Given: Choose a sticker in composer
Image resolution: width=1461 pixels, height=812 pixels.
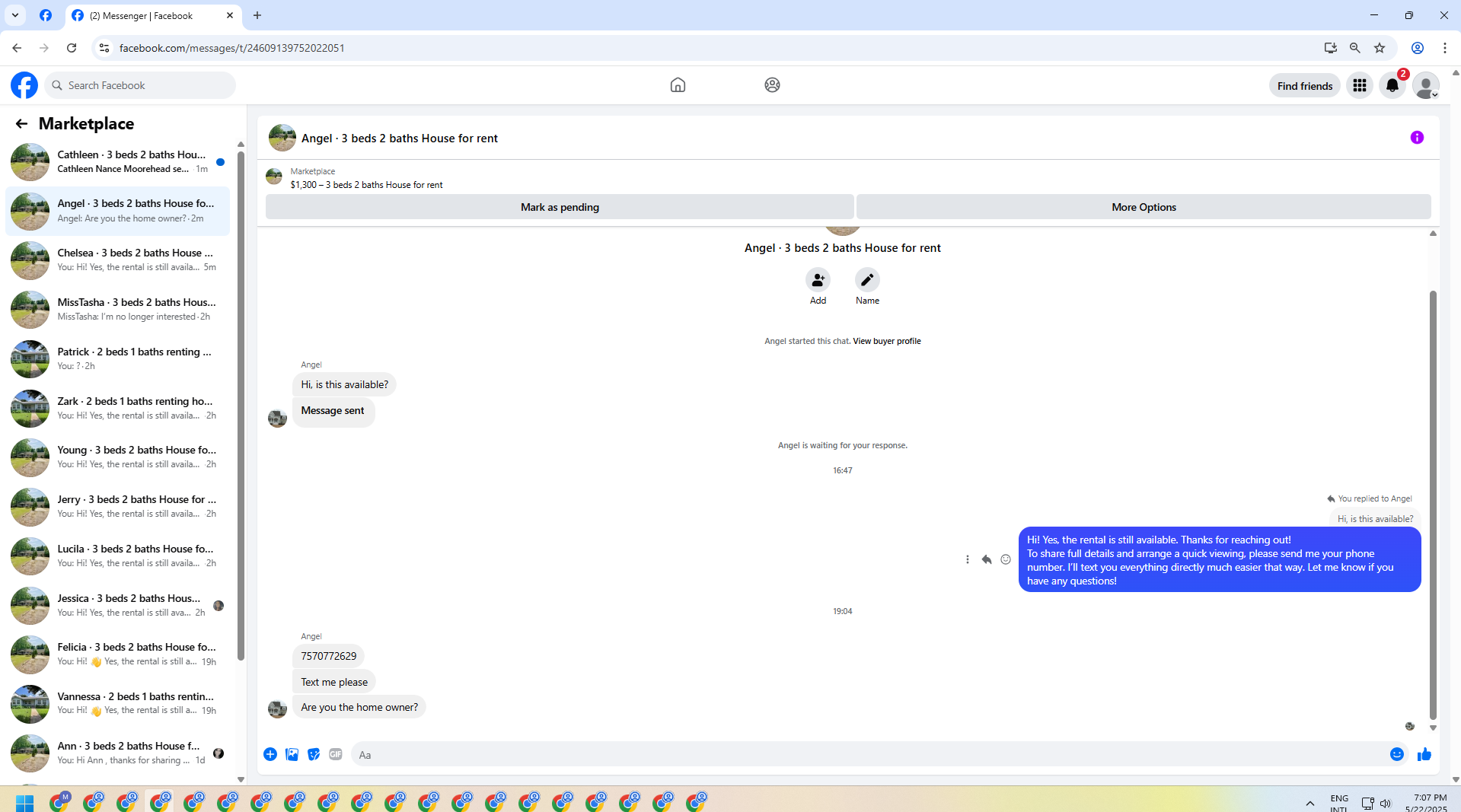Looking at the screenshot, I should coord(314,754).
